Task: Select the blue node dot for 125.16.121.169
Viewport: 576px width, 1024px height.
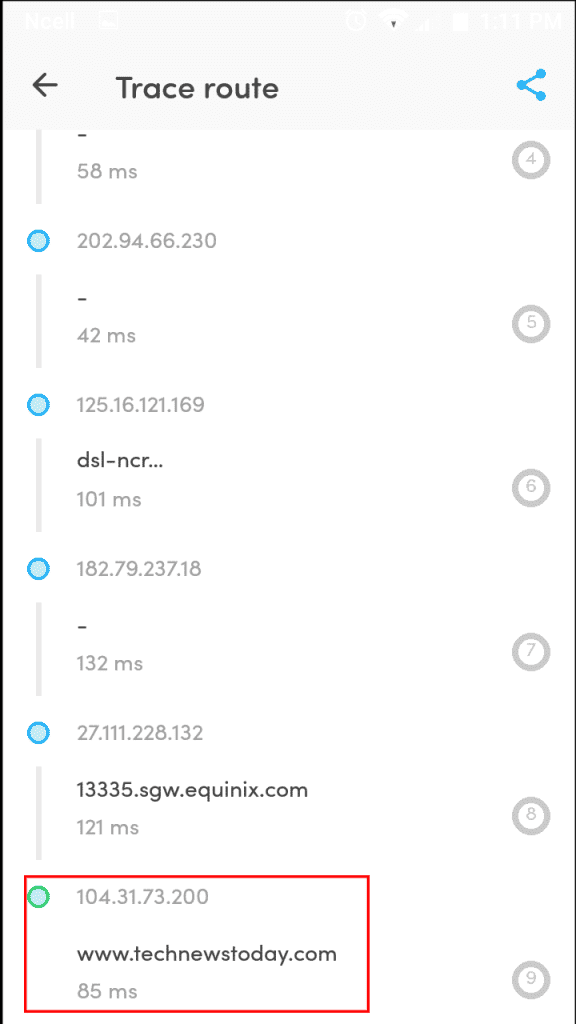Action: (x=38, y=404)
